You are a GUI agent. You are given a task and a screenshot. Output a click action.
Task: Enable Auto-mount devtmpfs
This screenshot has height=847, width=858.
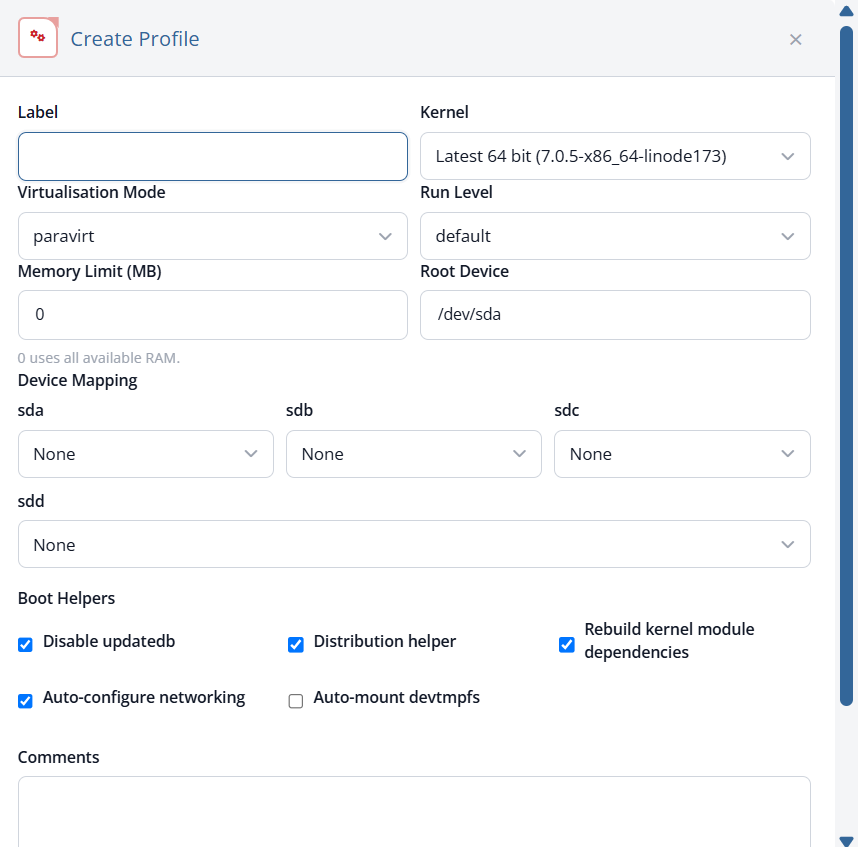point(295,701)
